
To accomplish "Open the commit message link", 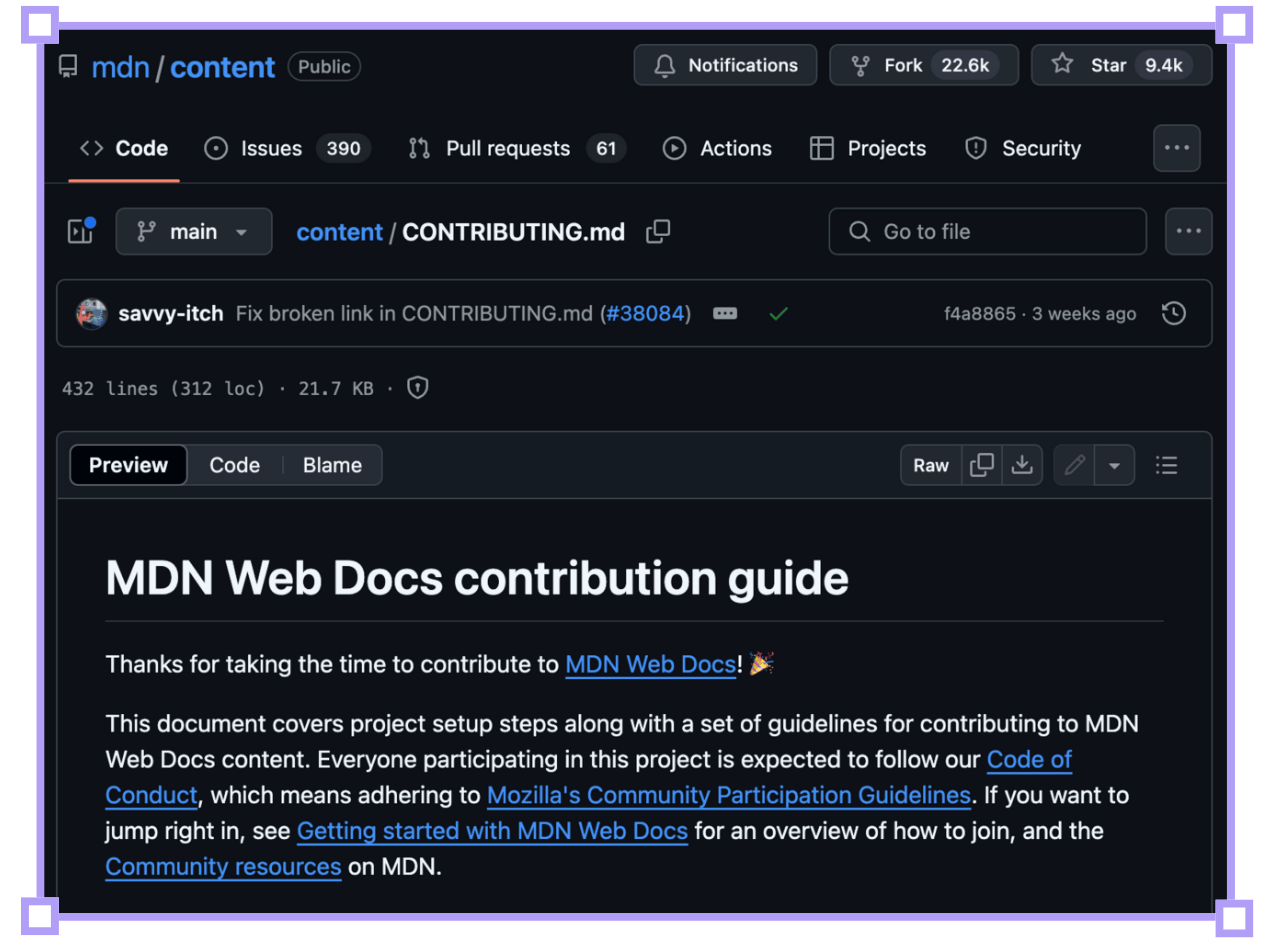I will [415, 313].
